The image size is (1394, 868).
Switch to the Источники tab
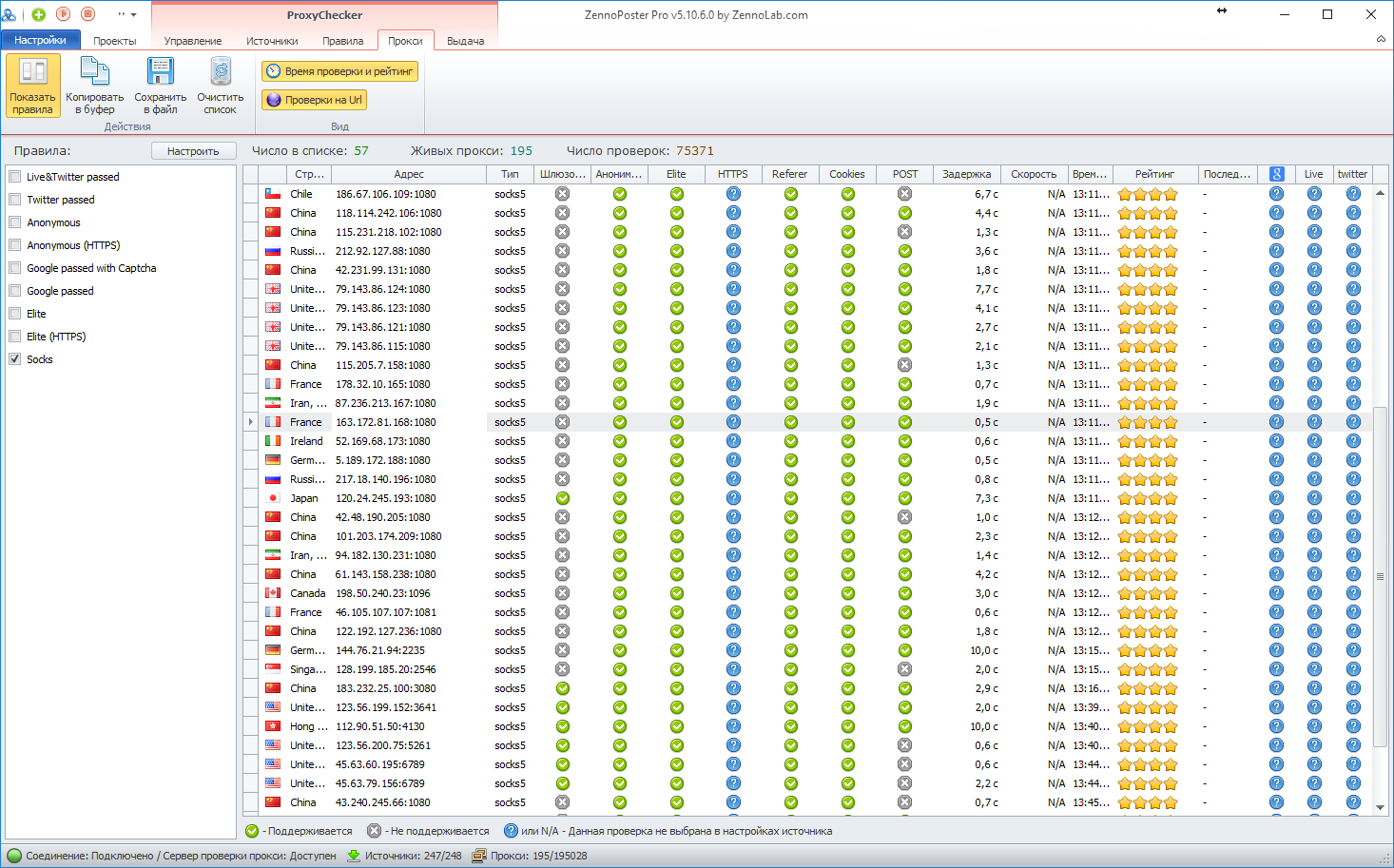coord(272,41)
